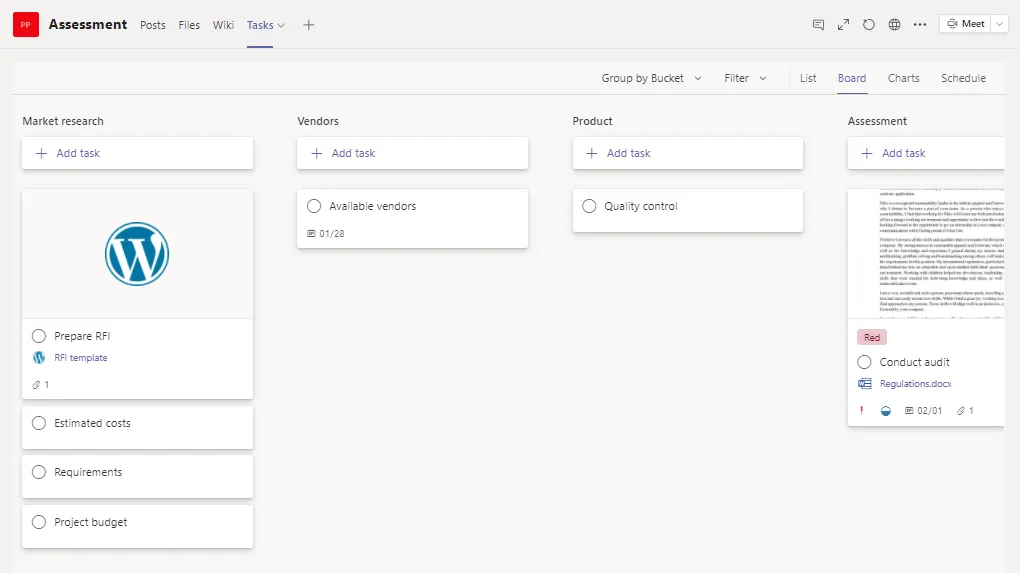The width and height of the screenshot is (1020, 573).
Task: Add a new tab with the plus icon
Action: pyautogui.click(x=308, y=25)
